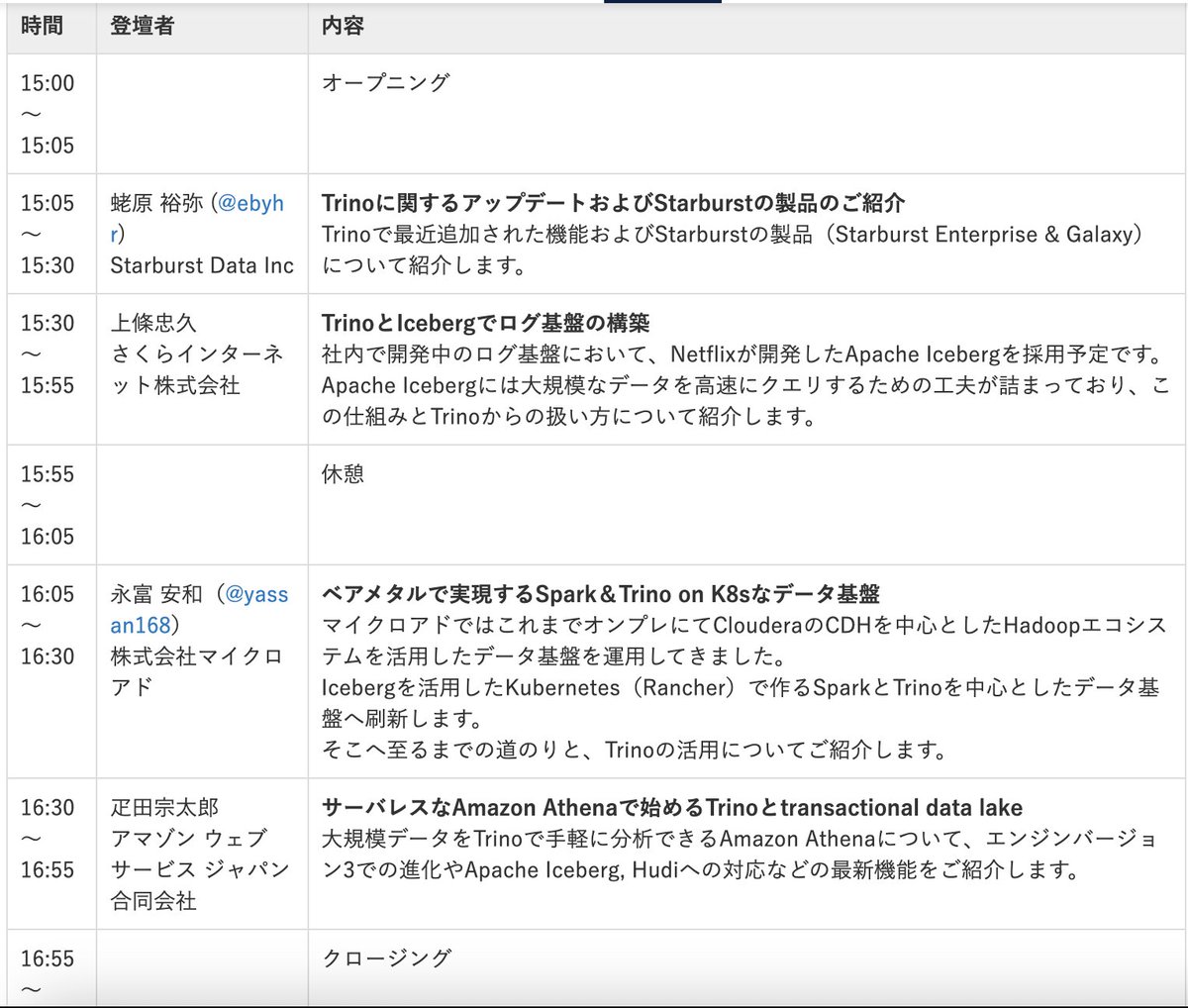This screenshot has width=1188, height=1008.
Task: Click company アマゾン ウェブ サービス ジャパン合同会社
Action: 200,869
